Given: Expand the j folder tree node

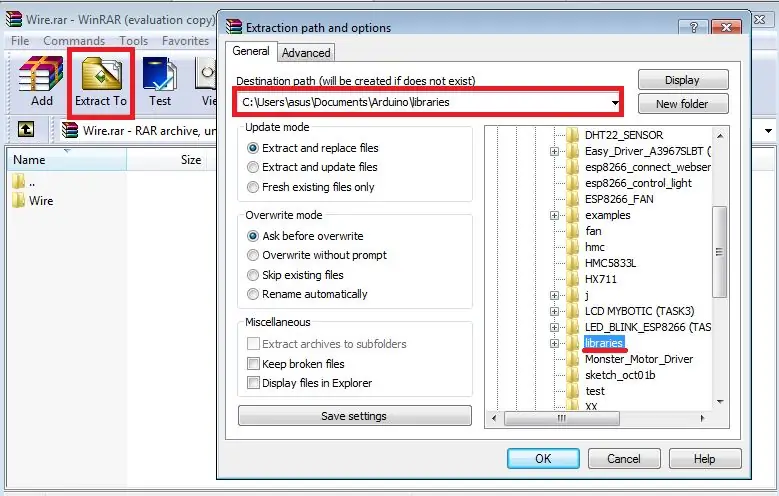Looking at the screenshot, I should click(554, 295).
